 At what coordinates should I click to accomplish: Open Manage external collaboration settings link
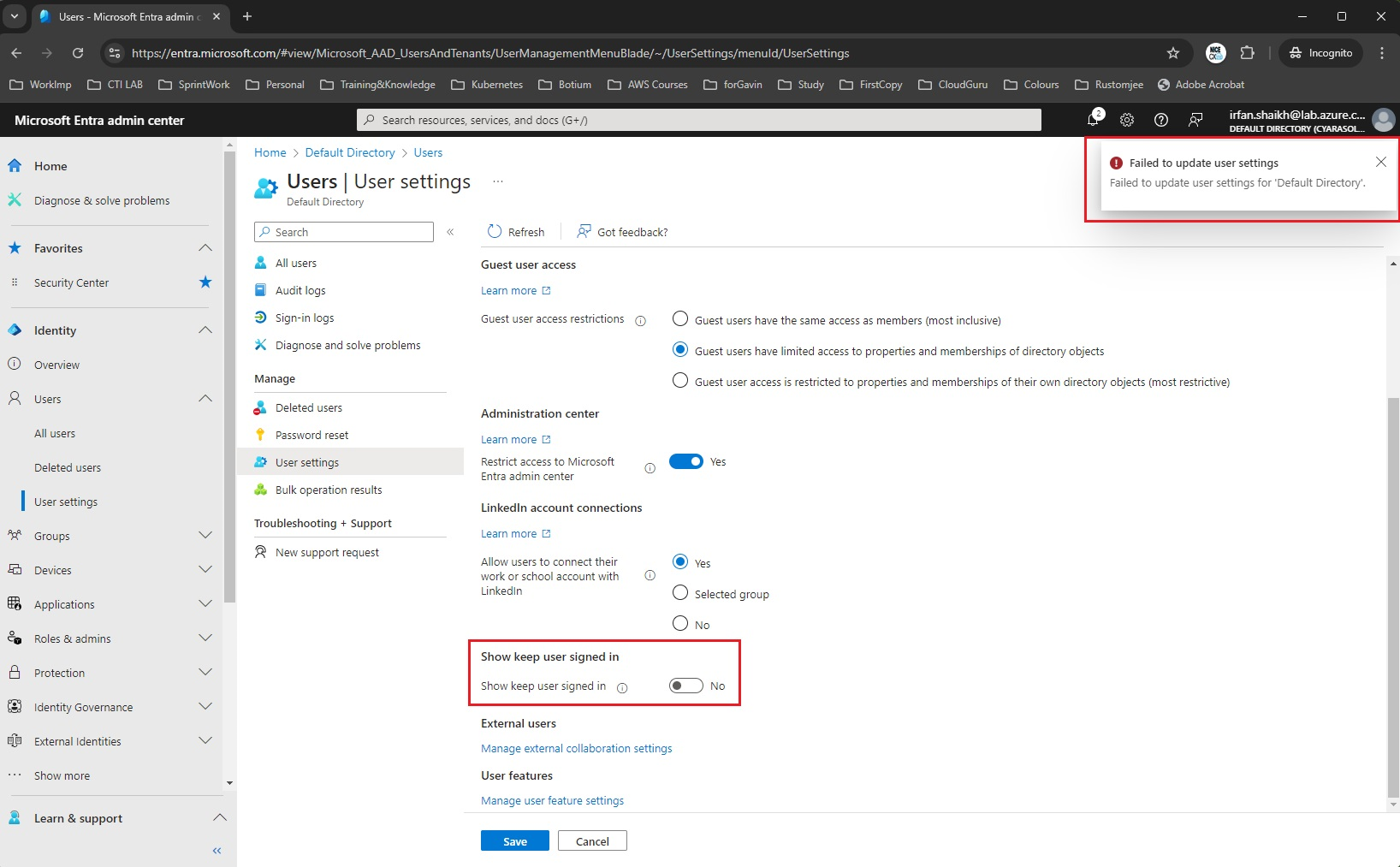[x=577, y=748]
